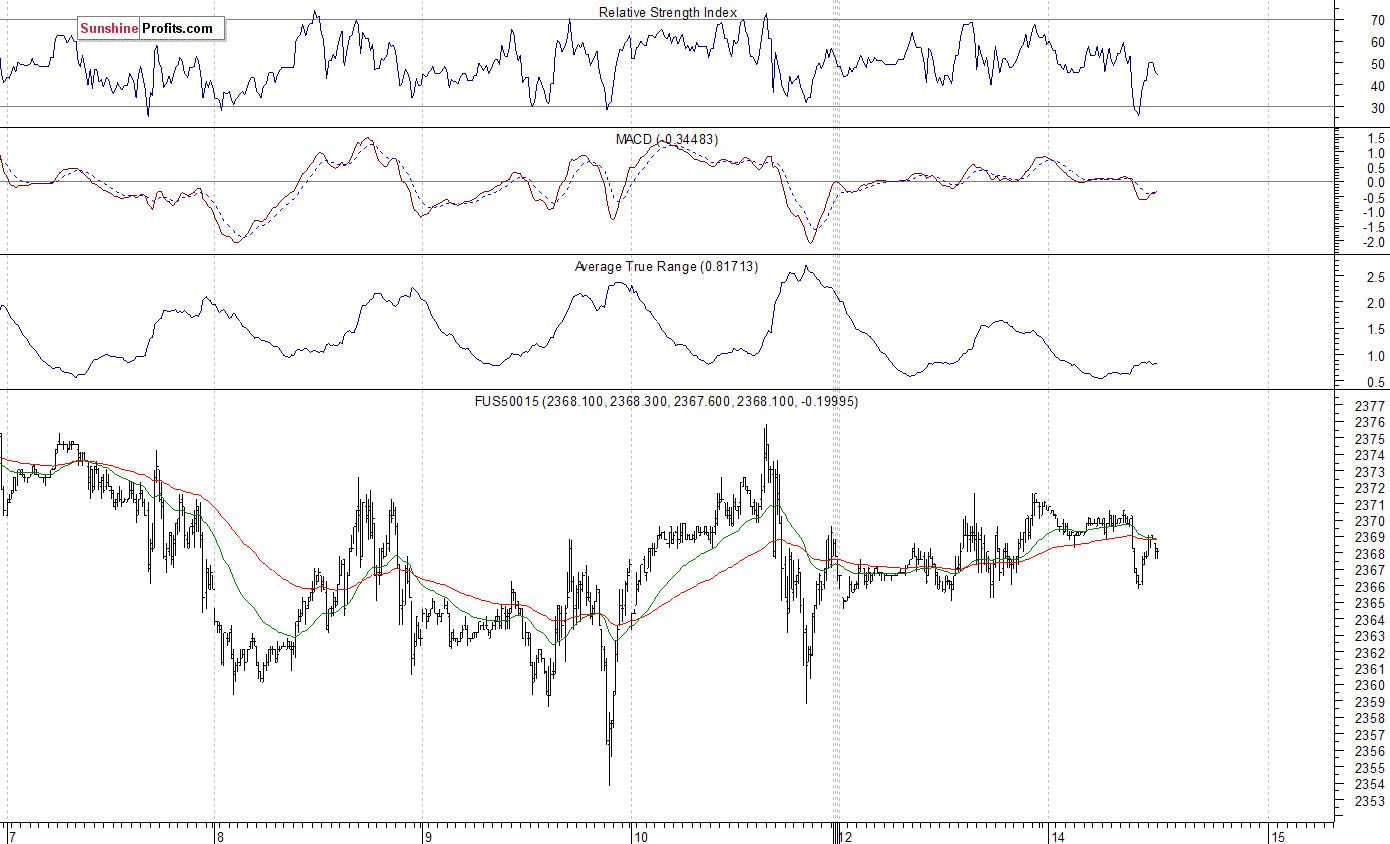Viewport: 1390px width, 844px height.
Task: Select the Average True Range (0.81713) title
Action: [x=666, y=267]
